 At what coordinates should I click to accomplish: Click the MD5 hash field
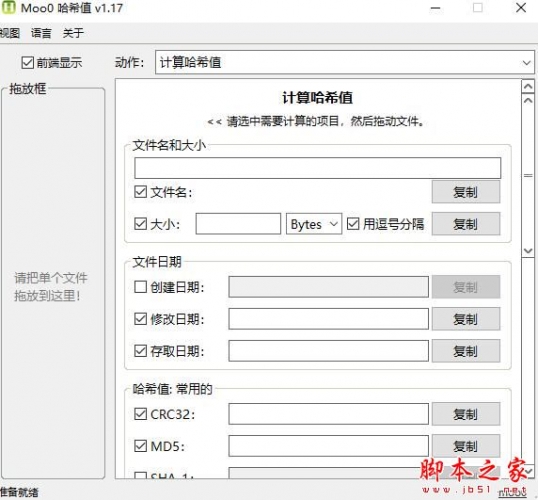click(x=328, y=446)
